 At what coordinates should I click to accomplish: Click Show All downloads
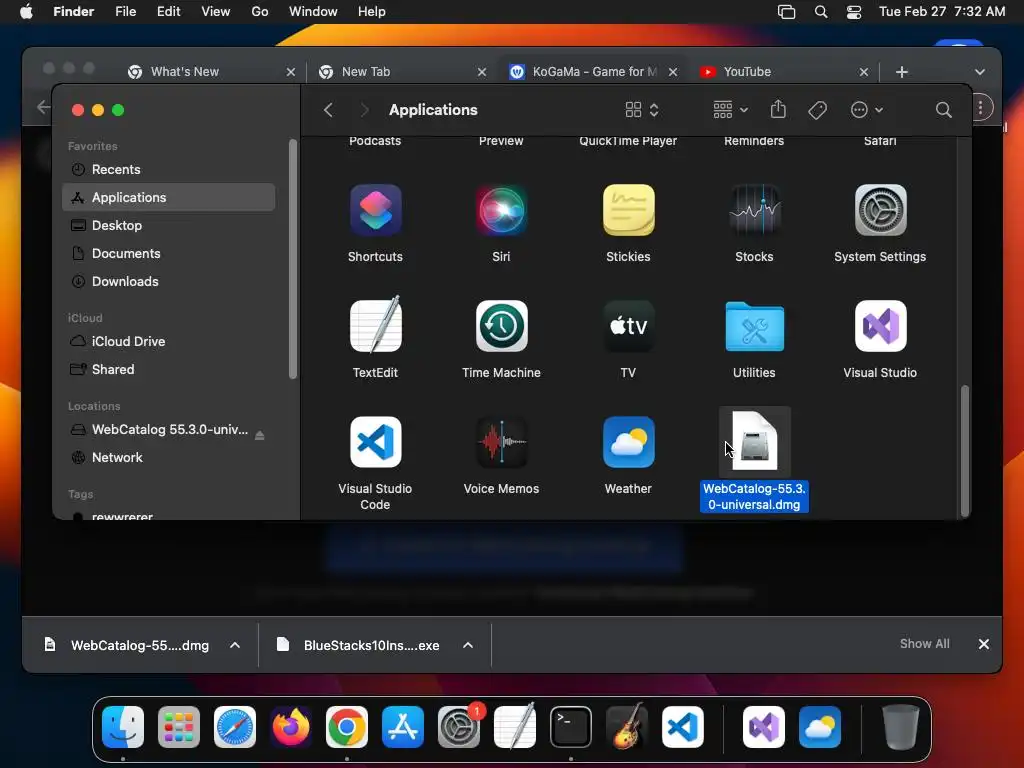(925, 644)
